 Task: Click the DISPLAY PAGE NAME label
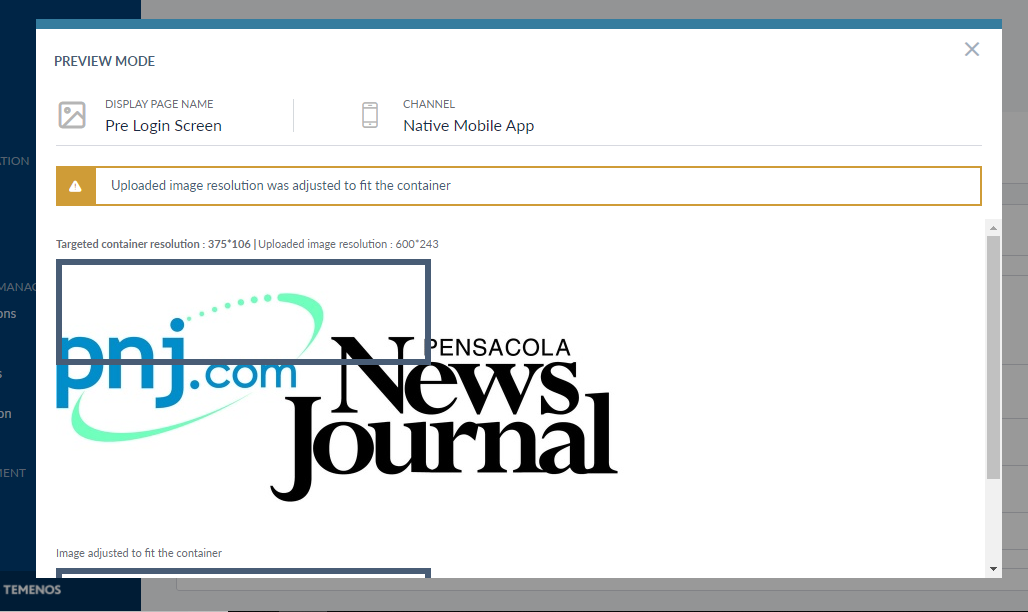[159, 104]
